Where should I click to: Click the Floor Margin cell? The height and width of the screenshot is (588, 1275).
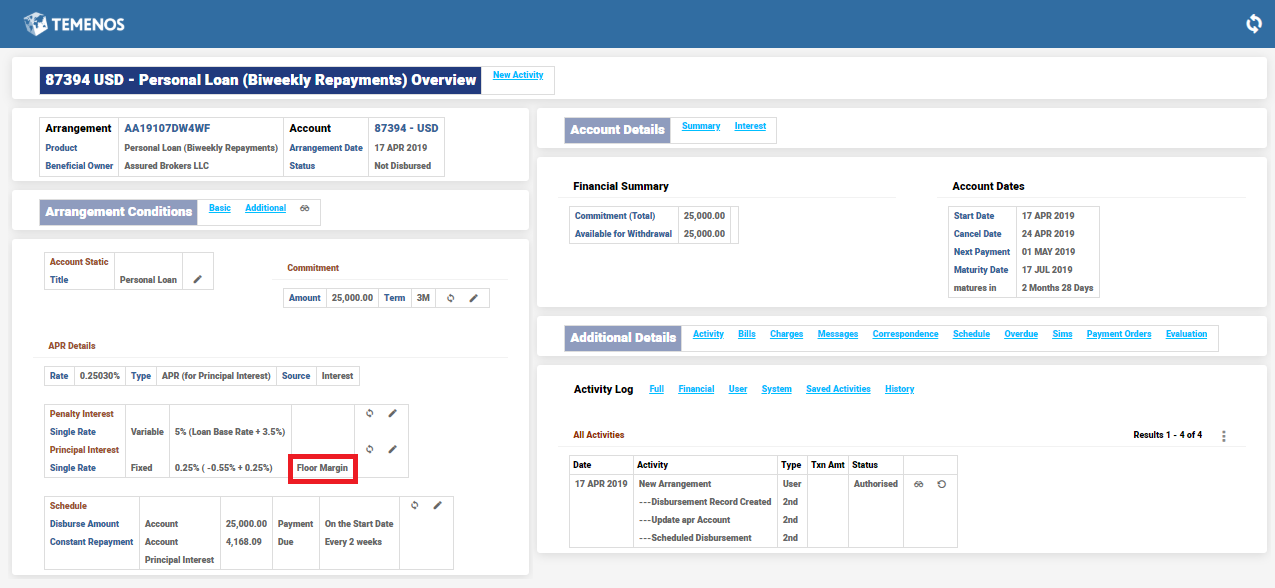click(322, 468)
